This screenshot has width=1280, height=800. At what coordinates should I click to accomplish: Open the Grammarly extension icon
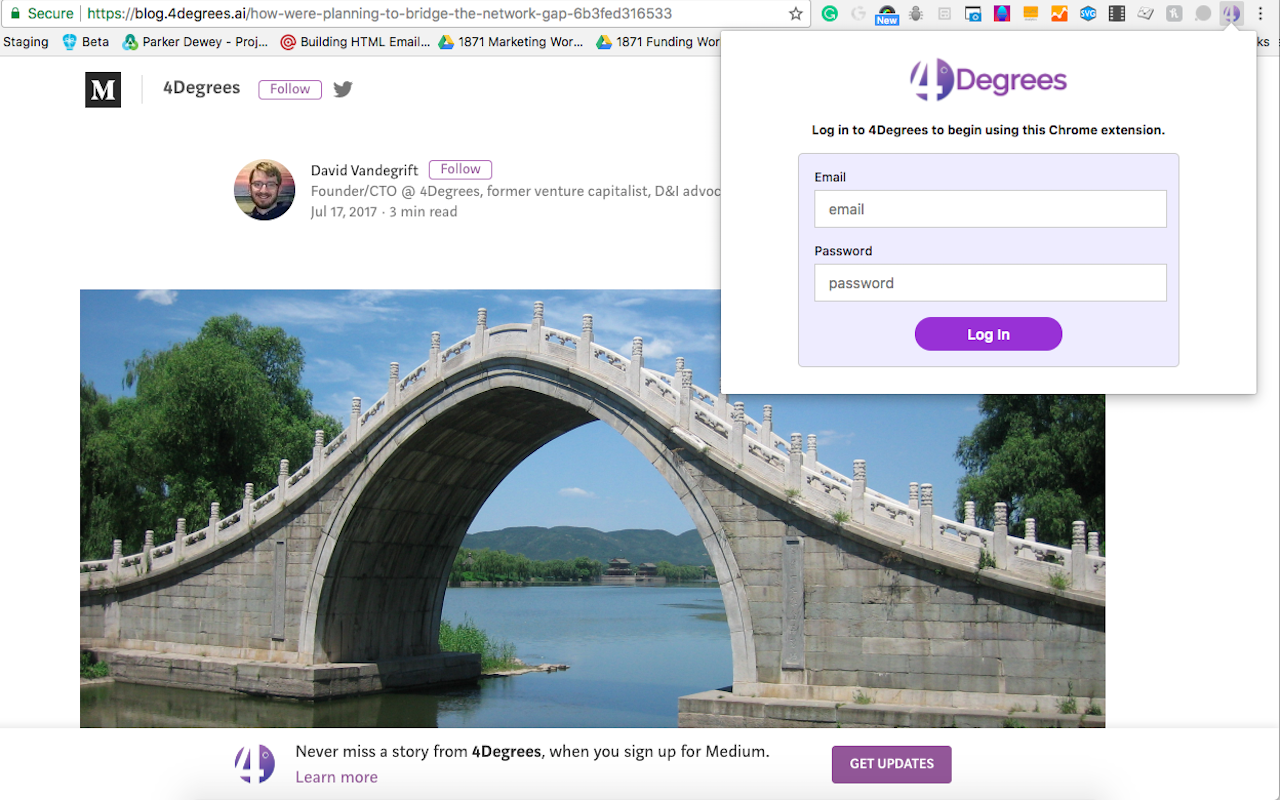click(829, 14)
